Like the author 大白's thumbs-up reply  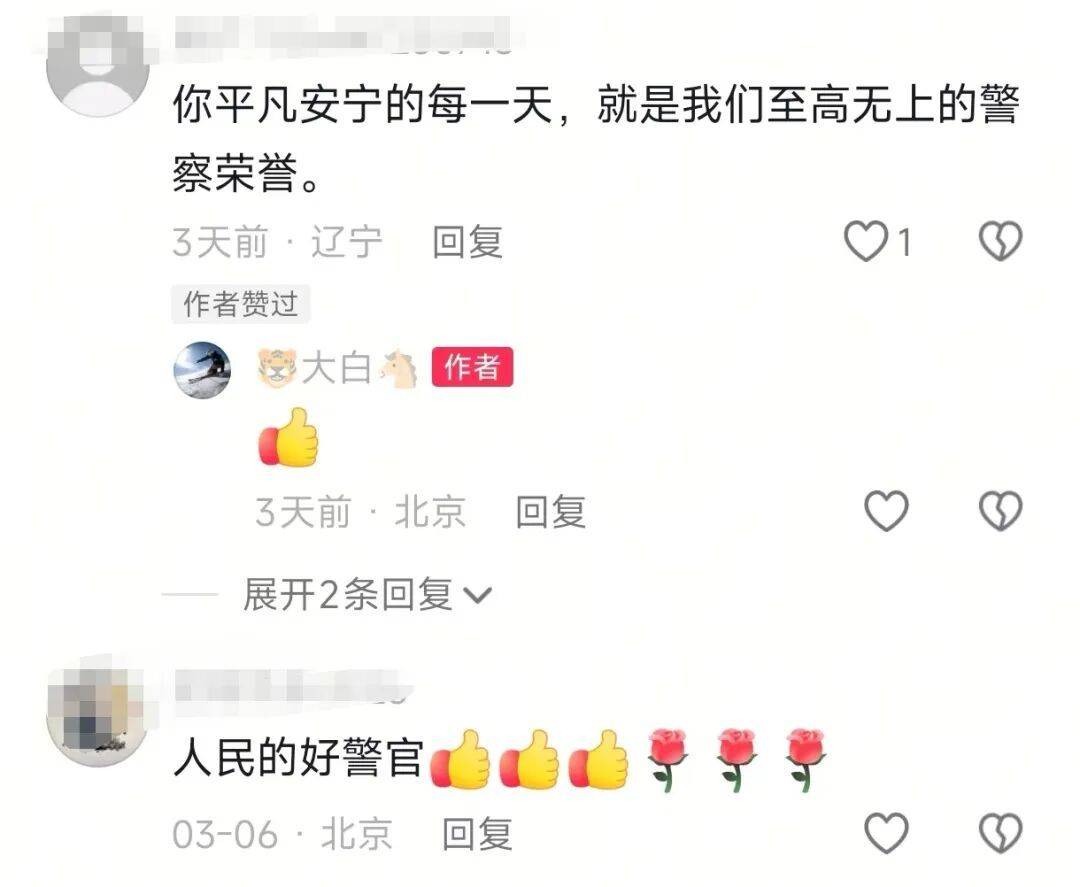(886, 511)
